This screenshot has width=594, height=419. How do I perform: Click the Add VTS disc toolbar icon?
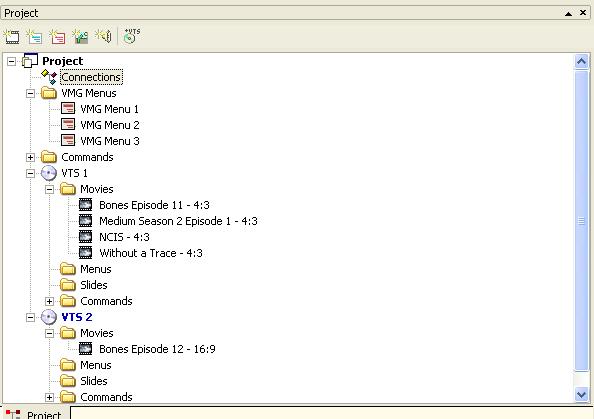(x=131, y=36)
